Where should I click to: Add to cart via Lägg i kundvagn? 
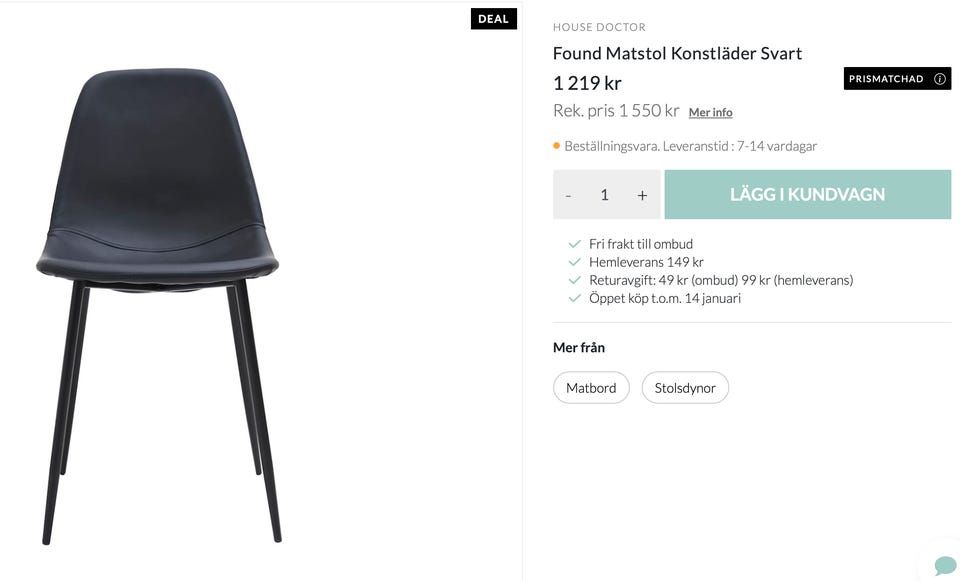tap(807, 194)
